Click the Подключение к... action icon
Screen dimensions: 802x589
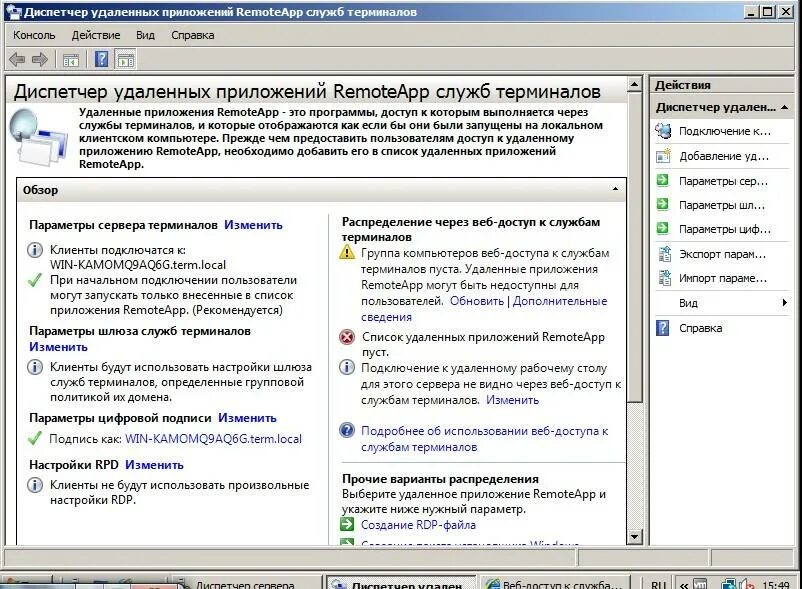pos(663,131)
